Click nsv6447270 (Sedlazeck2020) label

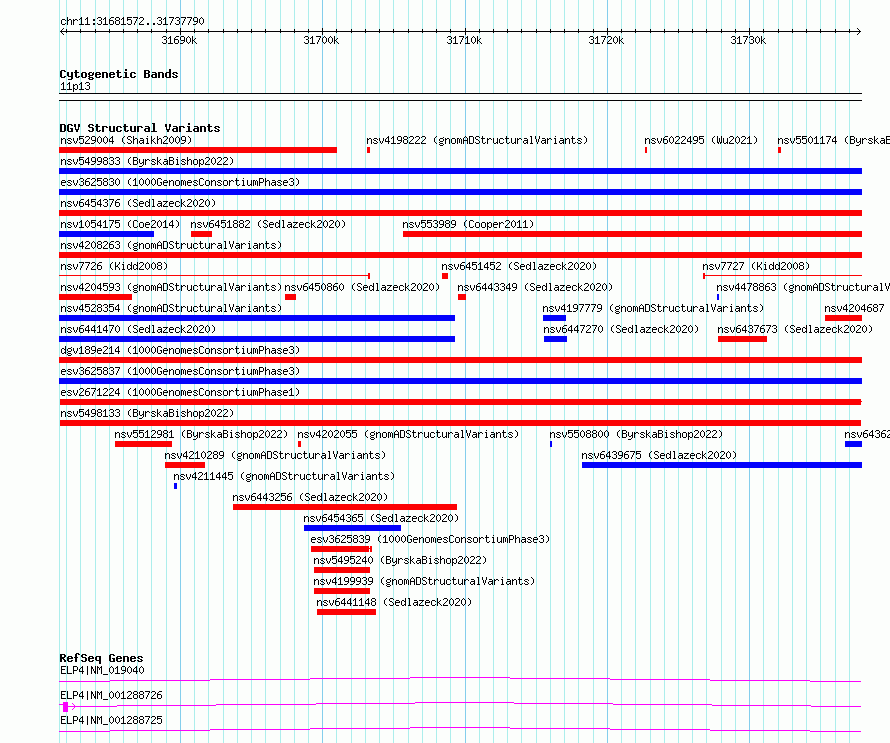tap(621, 329)
